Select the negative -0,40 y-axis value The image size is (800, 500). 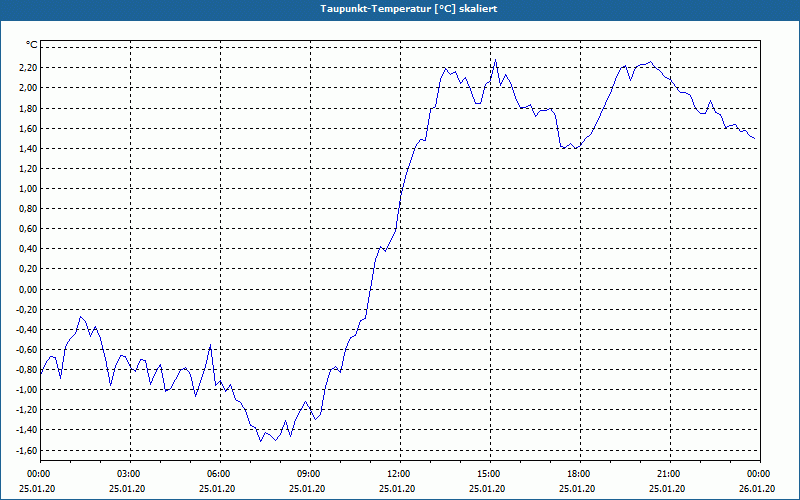[28, 330]
